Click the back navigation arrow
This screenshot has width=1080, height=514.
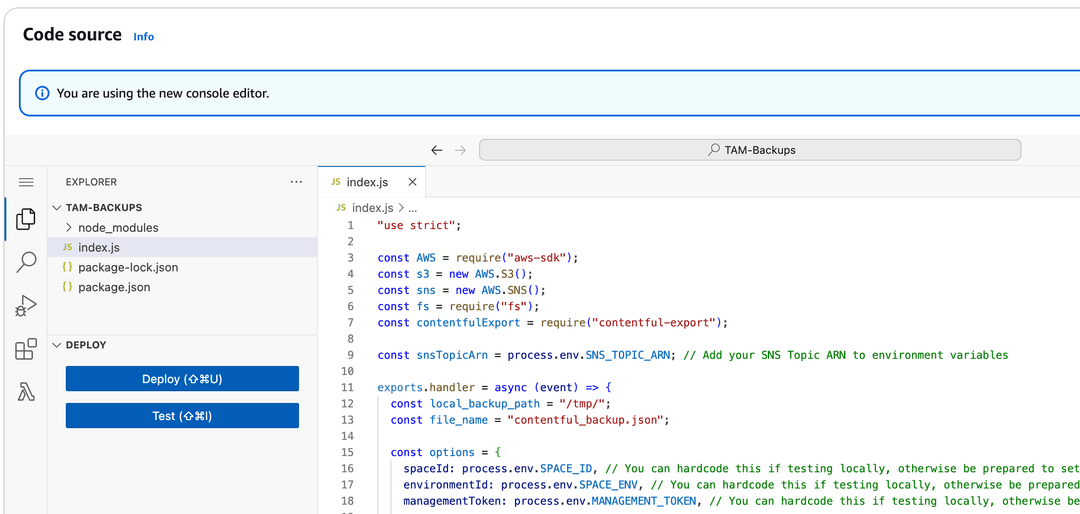tap(437, 150)
